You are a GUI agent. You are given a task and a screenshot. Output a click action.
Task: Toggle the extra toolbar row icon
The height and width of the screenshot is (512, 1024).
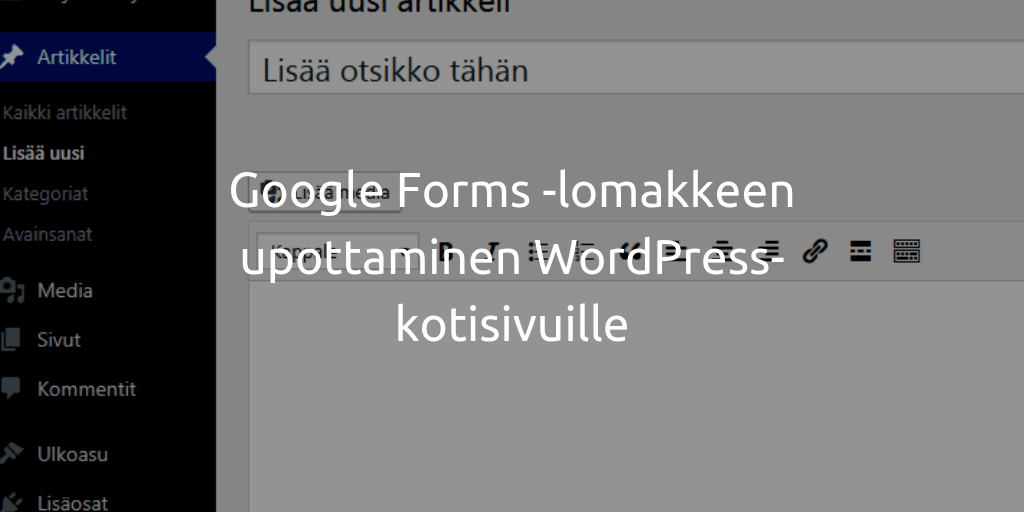pos(906,251)
